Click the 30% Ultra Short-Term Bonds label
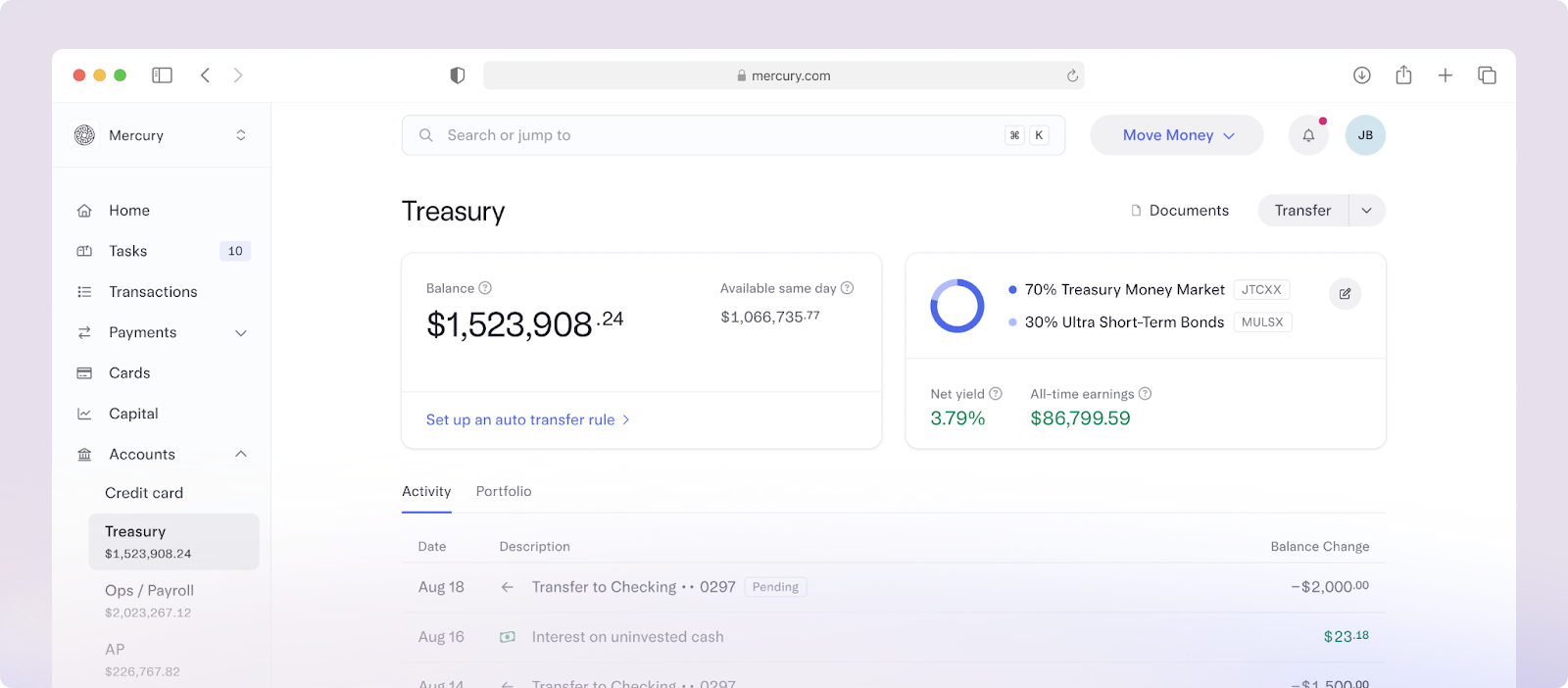The width and height of the screenshot is (1568, 688). coord(1124,322)
